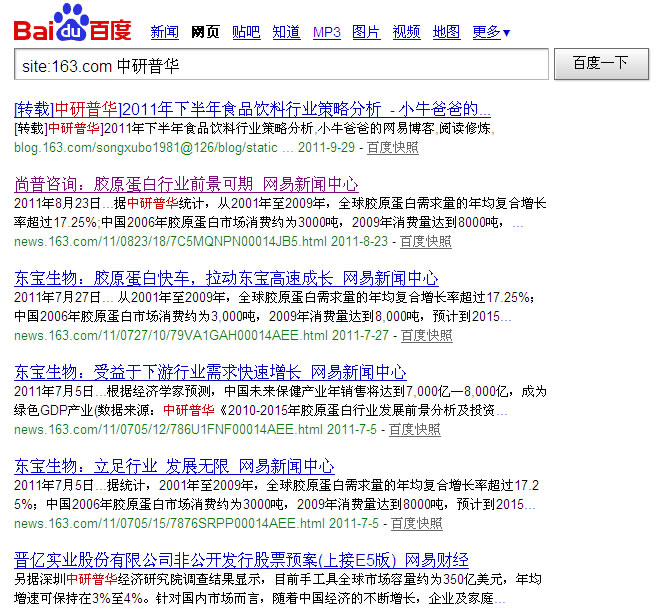Open 尚普咨询 胶原蛋白行业前景可期 result

pyautogui.click(x=186, y=184)
